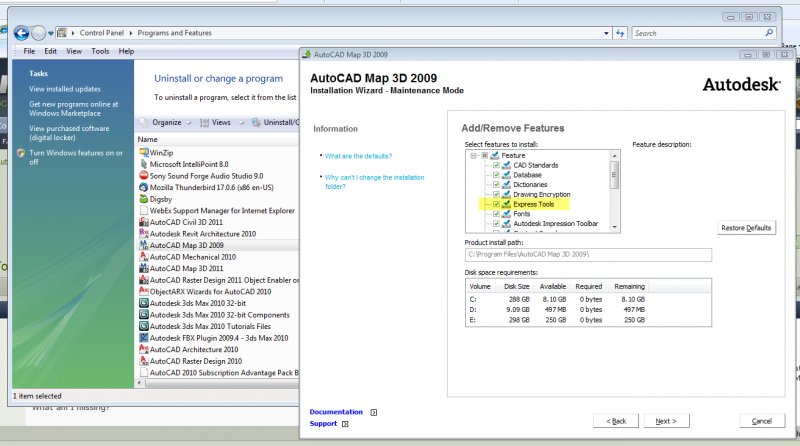Click the AutoCAD Mechanical 2010 icon
Viewport: 800px width, 446px height.
click(x=144, y=257)
